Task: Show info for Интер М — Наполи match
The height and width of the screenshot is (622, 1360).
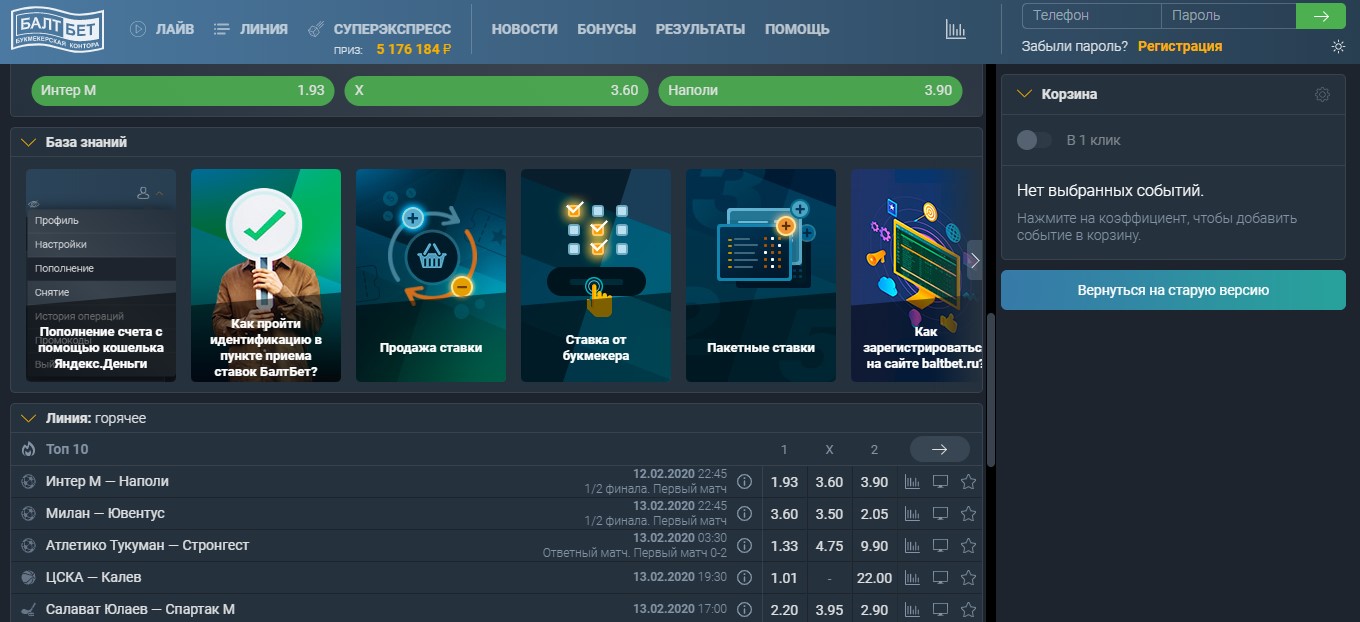Action: coord(744,482)
